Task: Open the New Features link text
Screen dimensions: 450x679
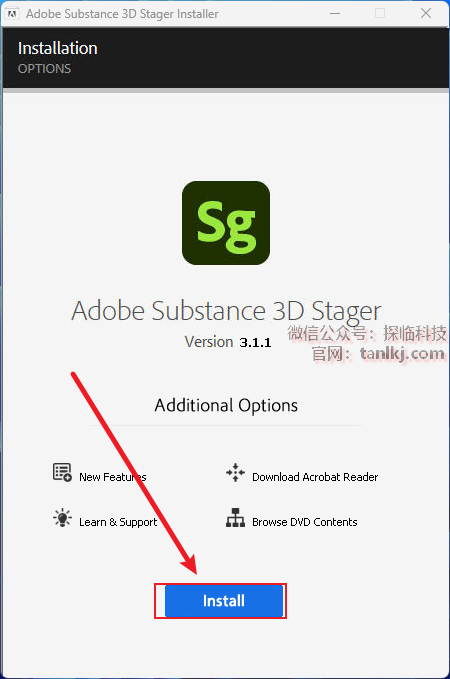Action: point(113,477)
